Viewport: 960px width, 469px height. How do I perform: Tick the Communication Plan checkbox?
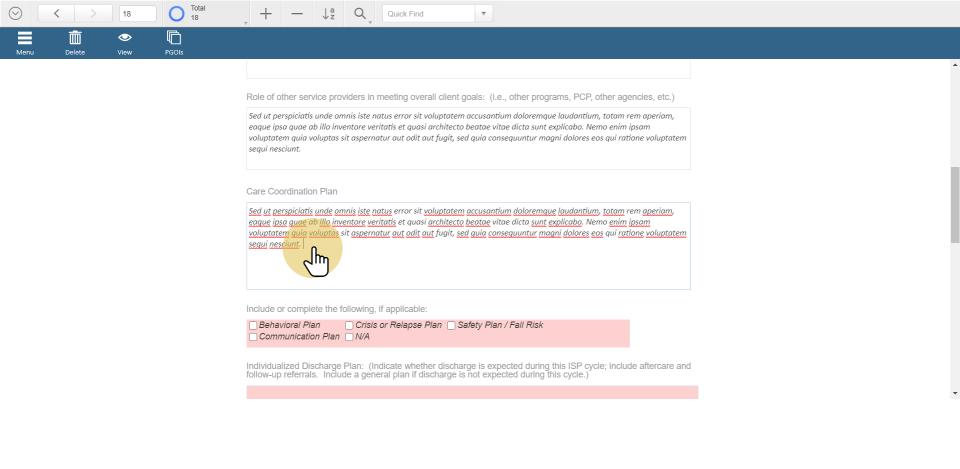(x=253, y=337)
